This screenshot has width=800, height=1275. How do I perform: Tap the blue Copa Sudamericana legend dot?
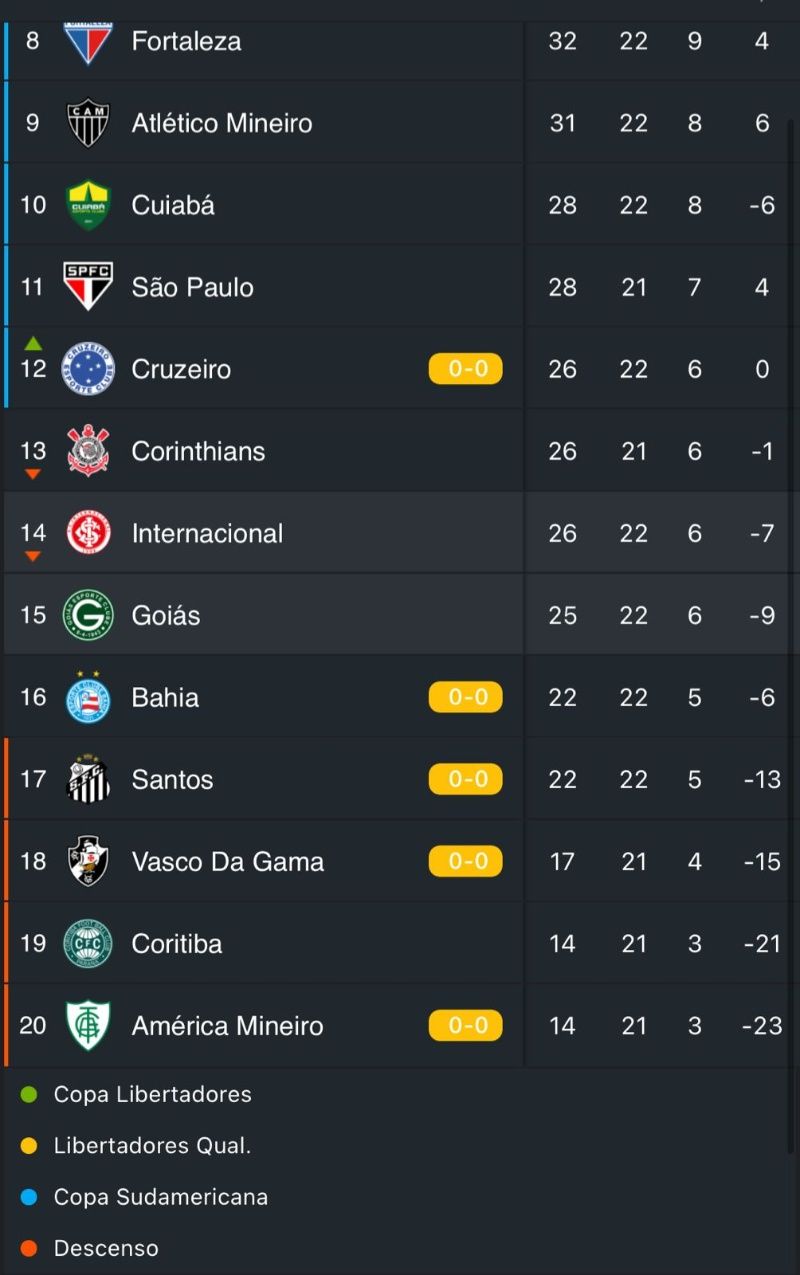click(x=29, y=1197)
